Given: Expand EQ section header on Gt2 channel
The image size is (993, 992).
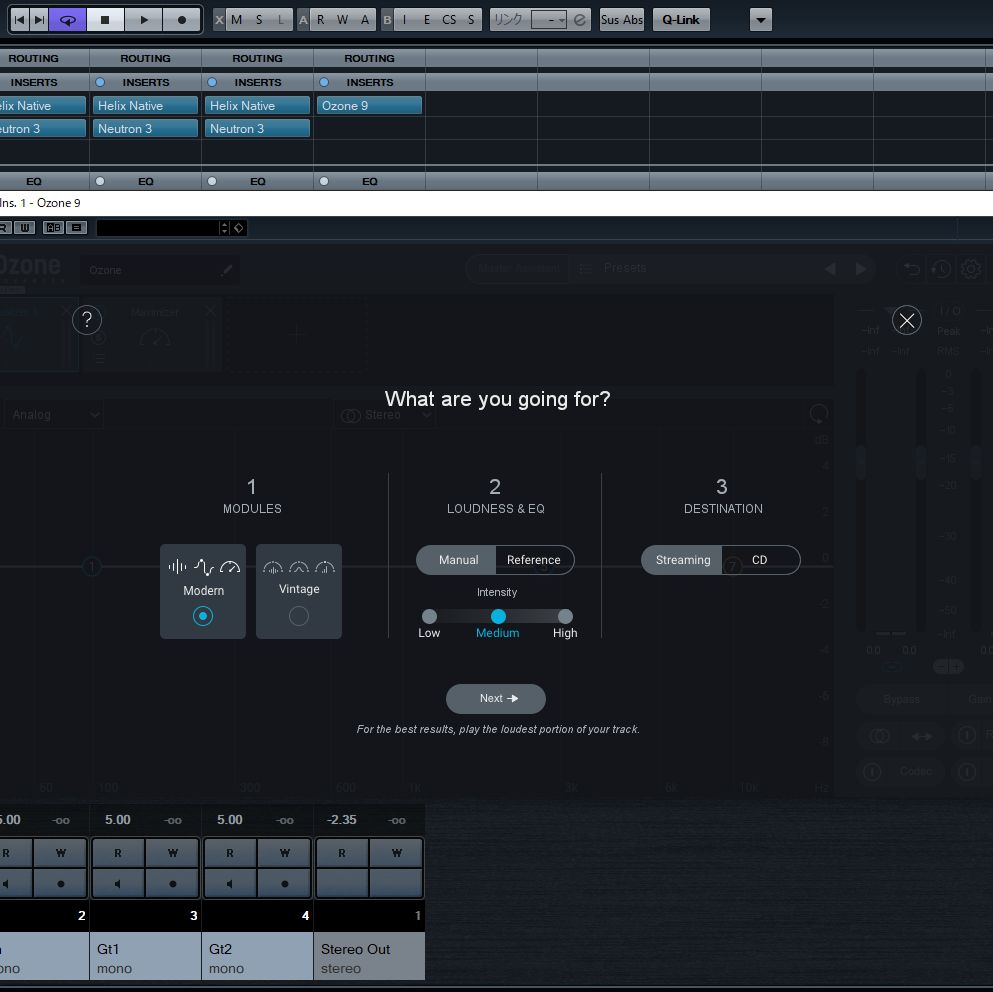Looking at the screenshot, I should click(x=257, y=181).
